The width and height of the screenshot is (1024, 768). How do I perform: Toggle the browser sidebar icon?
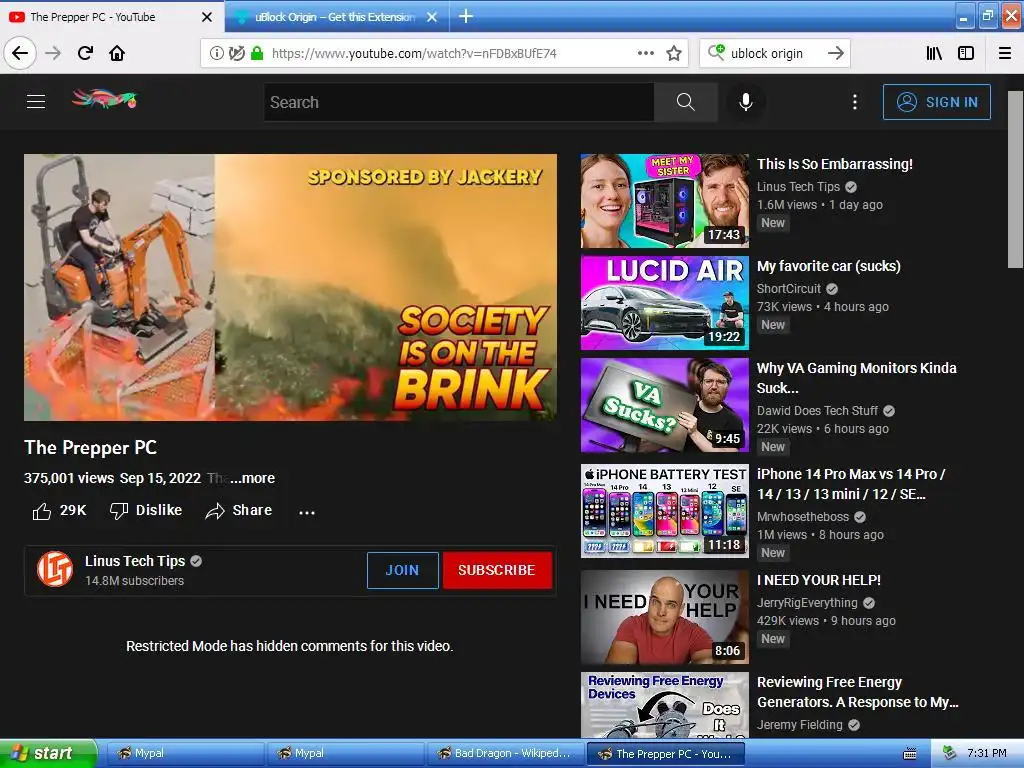coord(966,53)
